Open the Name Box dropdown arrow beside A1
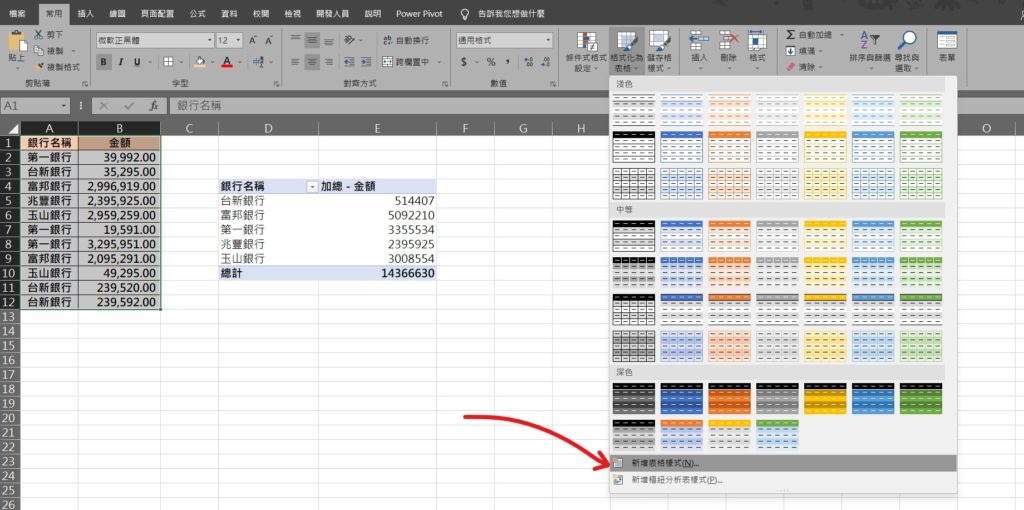This screenshot has height=510, width=1024. [x=64, y=105]
